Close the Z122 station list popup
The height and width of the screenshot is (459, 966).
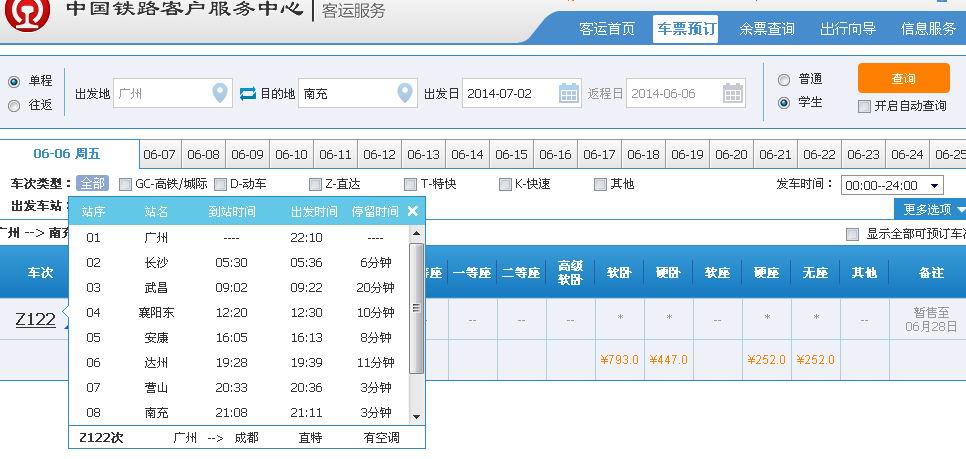coord(412,211)
